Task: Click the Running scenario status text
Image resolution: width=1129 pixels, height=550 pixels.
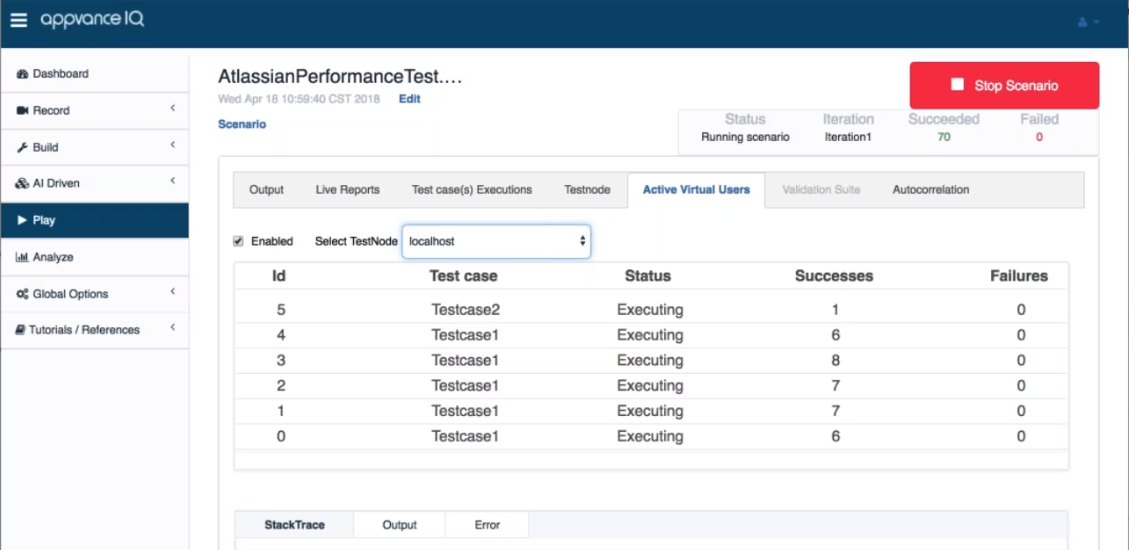Action: 745,137
